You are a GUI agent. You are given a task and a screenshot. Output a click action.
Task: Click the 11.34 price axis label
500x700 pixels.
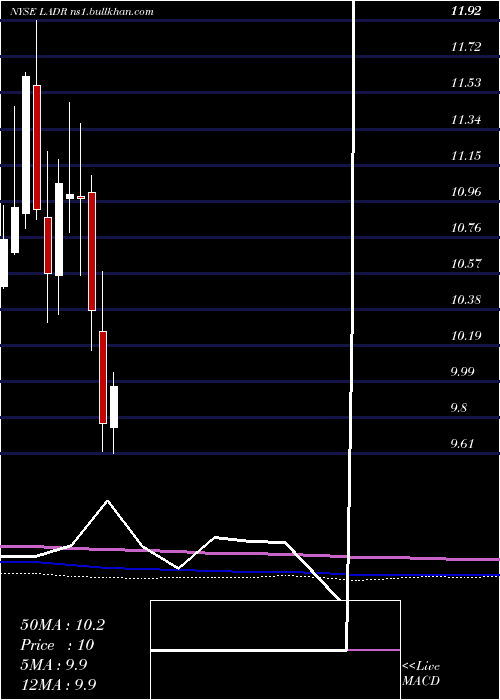click(x=466, y=120)
